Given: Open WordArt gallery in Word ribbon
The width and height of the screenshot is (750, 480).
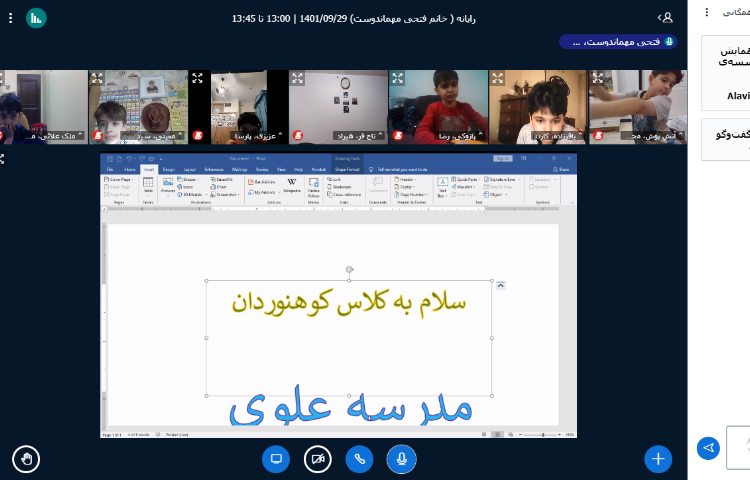Looking at the screenshot, I should (x=463, y=187).
